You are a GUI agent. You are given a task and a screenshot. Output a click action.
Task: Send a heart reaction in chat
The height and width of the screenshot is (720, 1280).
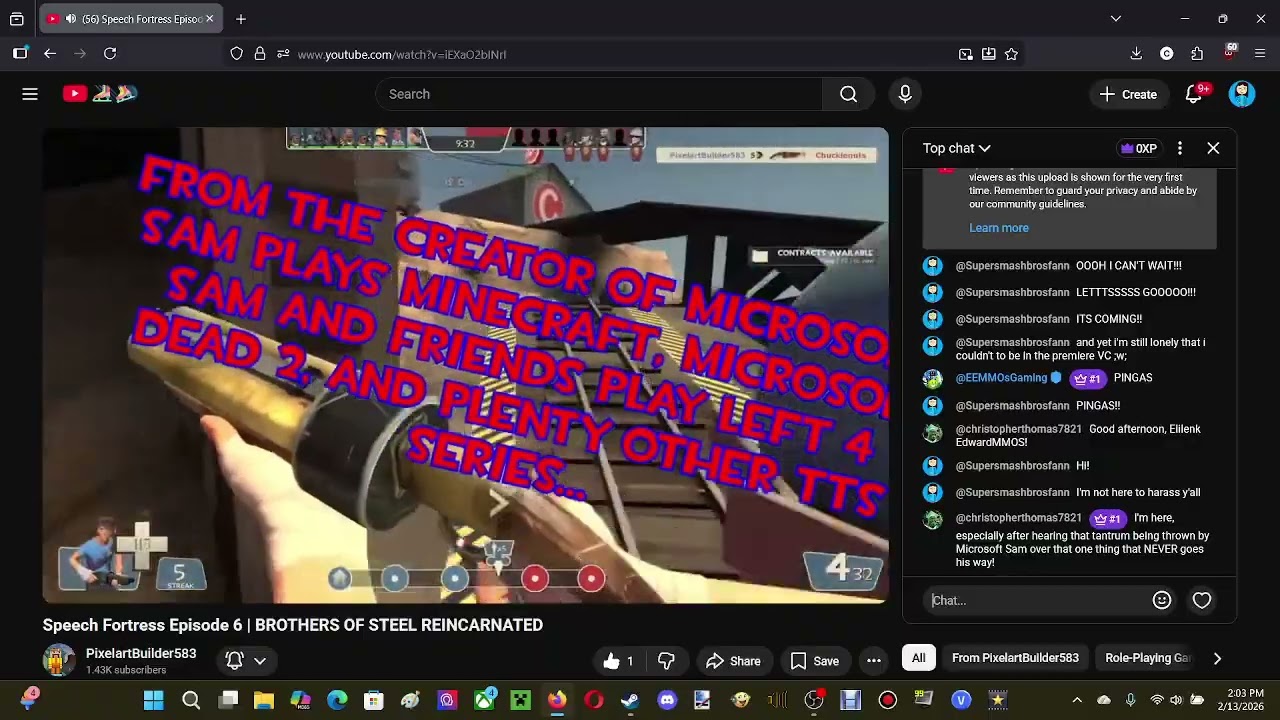1202,600
